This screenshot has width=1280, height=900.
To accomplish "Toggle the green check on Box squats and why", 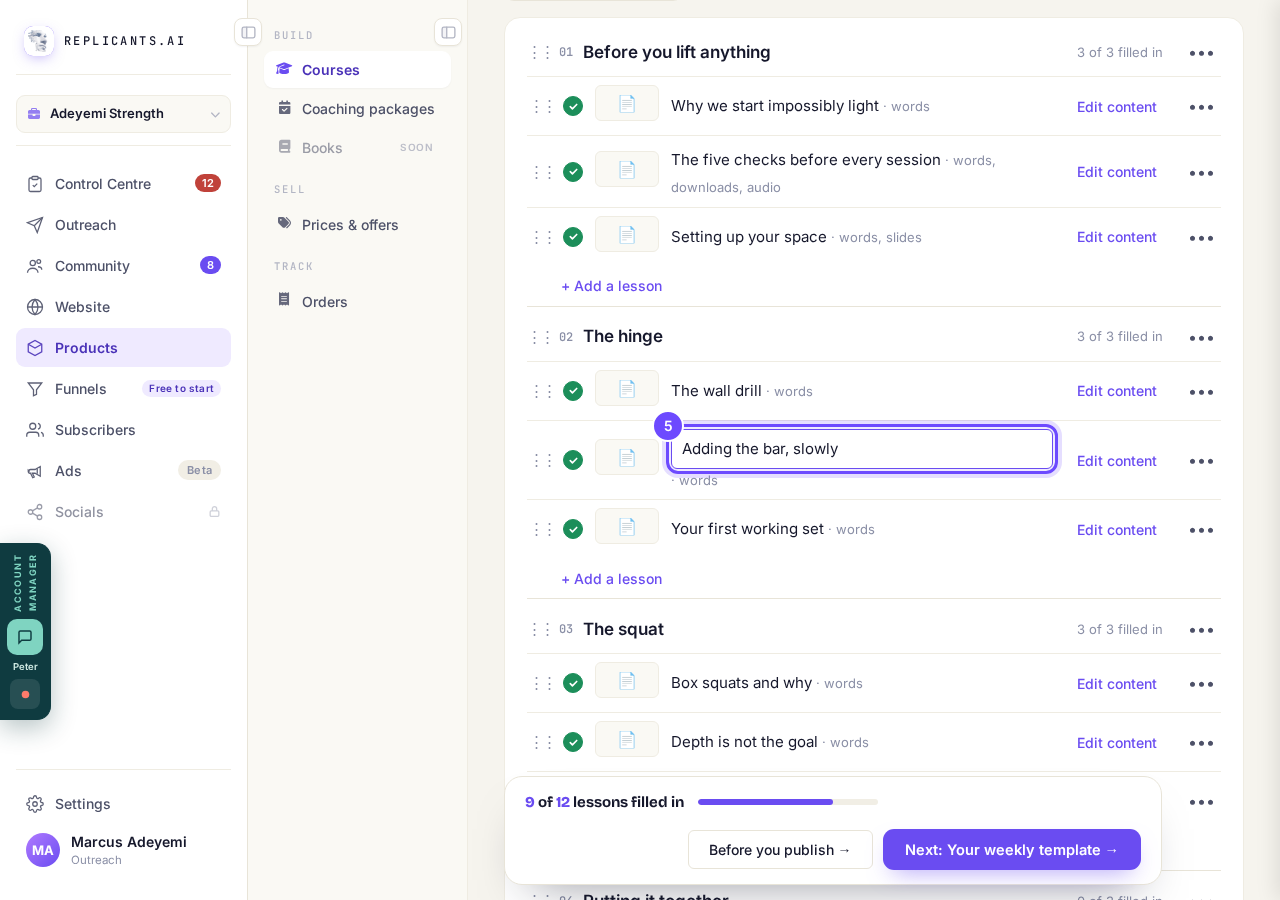I will 573,683.
